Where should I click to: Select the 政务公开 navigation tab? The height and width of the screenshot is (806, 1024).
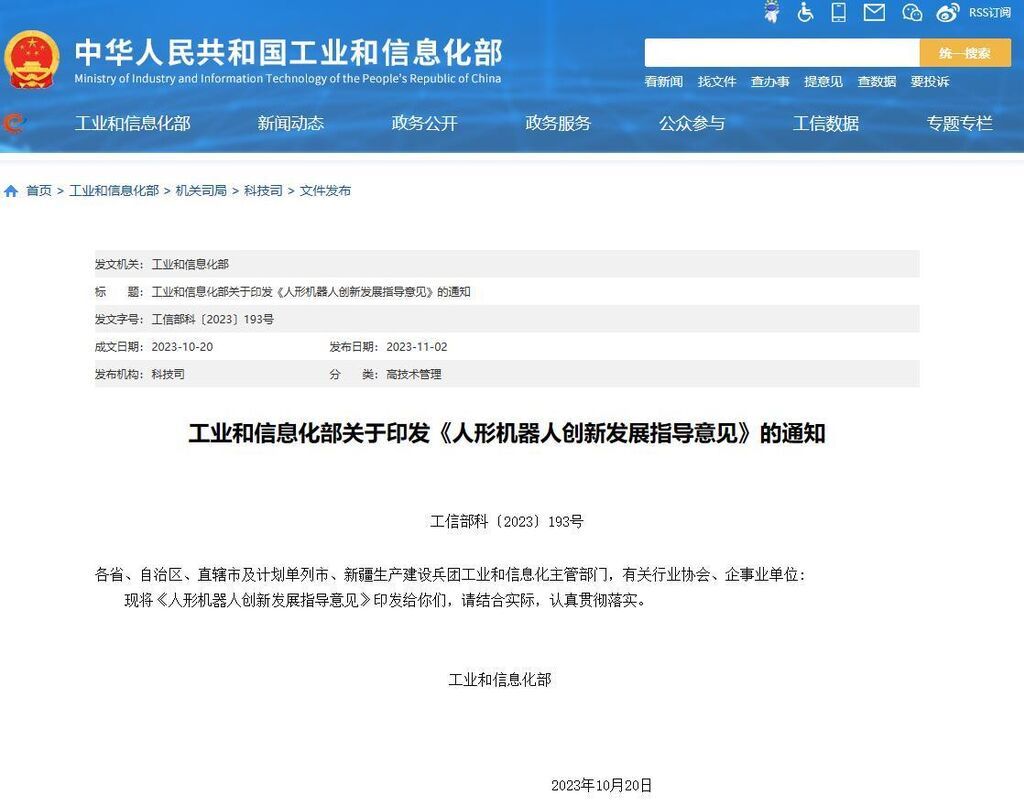pyautogui.click(x=424, y=123)
